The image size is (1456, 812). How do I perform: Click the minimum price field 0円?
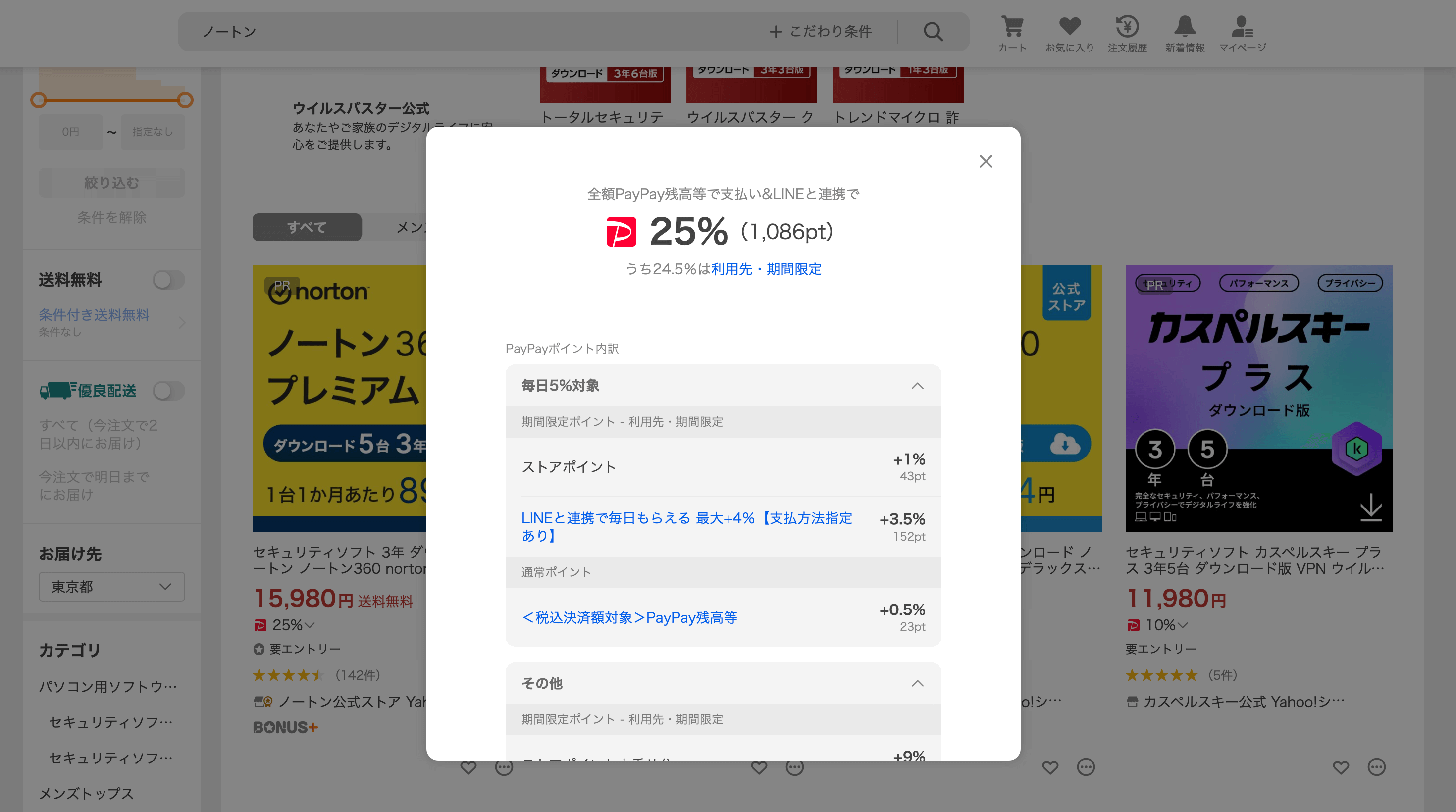(x=71, y=132)
